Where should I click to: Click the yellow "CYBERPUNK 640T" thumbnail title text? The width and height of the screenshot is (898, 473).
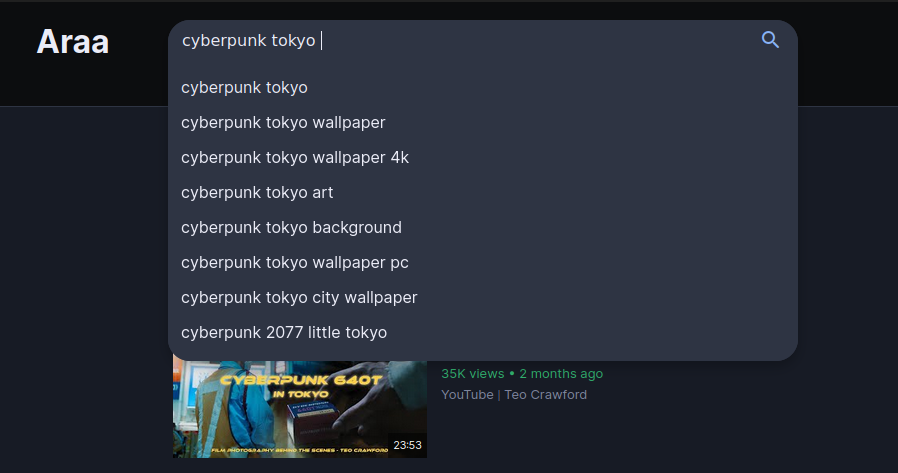click(x=301, y=380)
